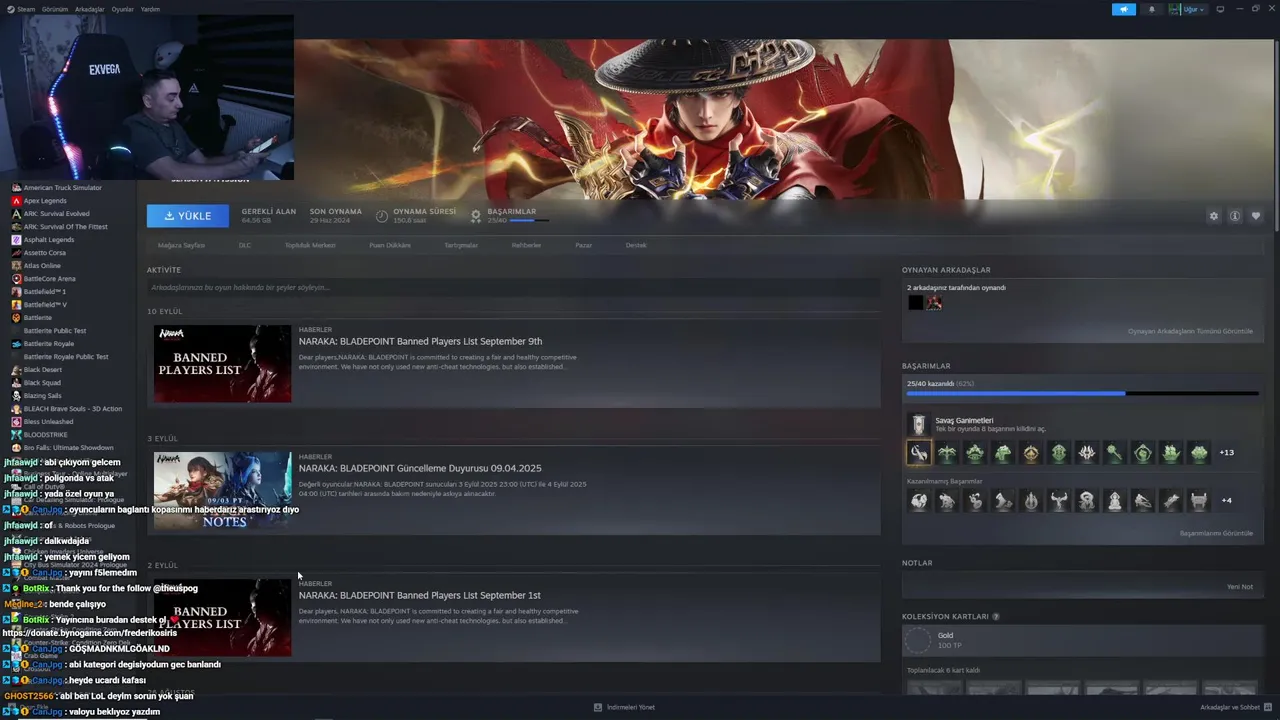
Task: Open the Görünüm menu
Action: [55, 9]
